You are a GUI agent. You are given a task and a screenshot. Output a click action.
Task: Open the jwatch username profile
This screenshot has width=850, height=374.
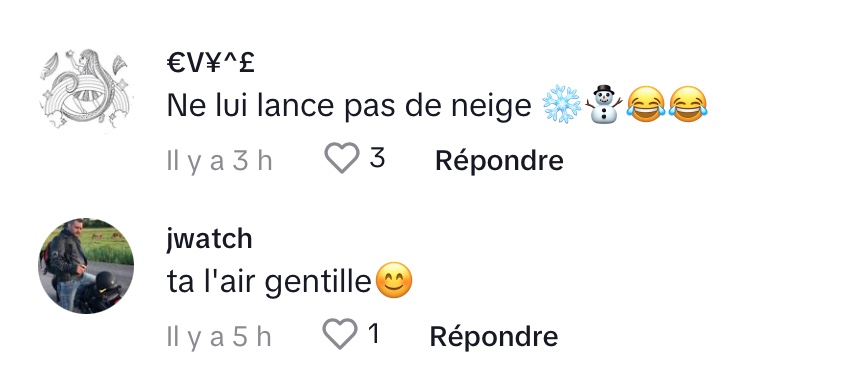click(209, 239)
